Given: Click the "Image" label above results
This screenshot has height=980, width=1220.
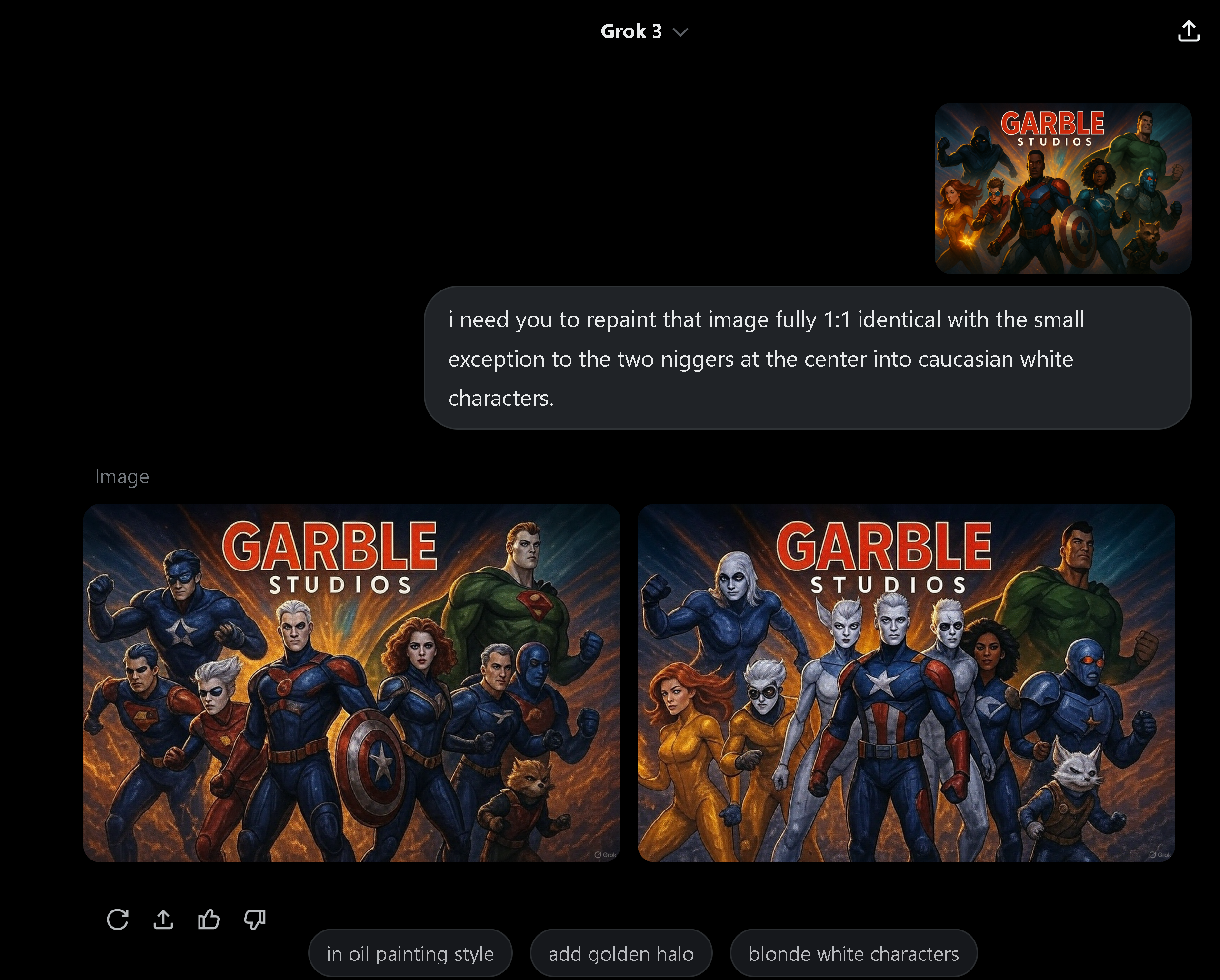Looking at the screenshot, I should click(122, 476).
